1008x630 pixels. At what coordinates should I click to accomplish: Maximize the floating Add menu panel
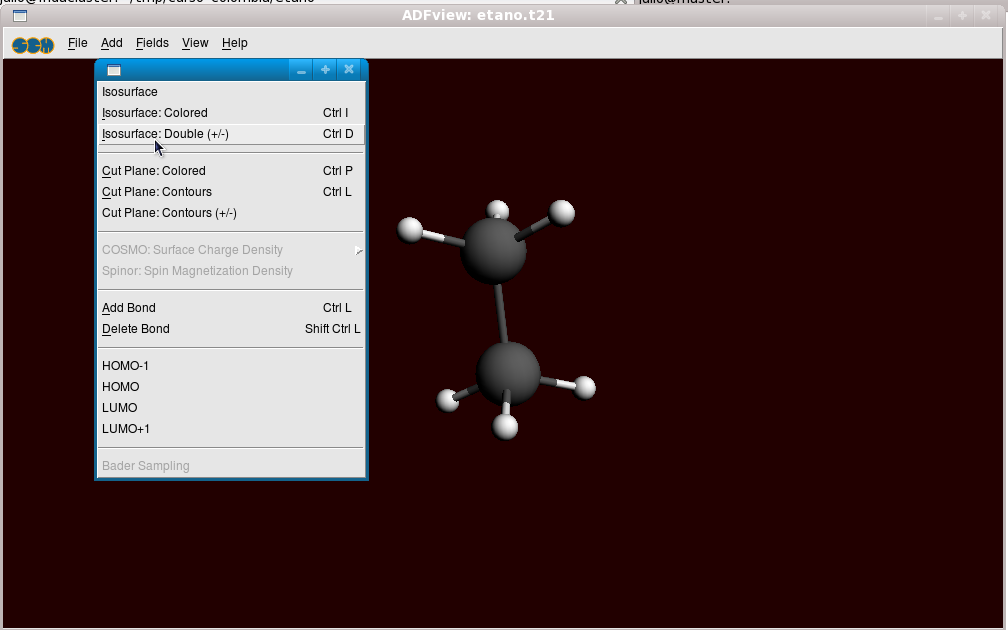[x=325, y=70]
